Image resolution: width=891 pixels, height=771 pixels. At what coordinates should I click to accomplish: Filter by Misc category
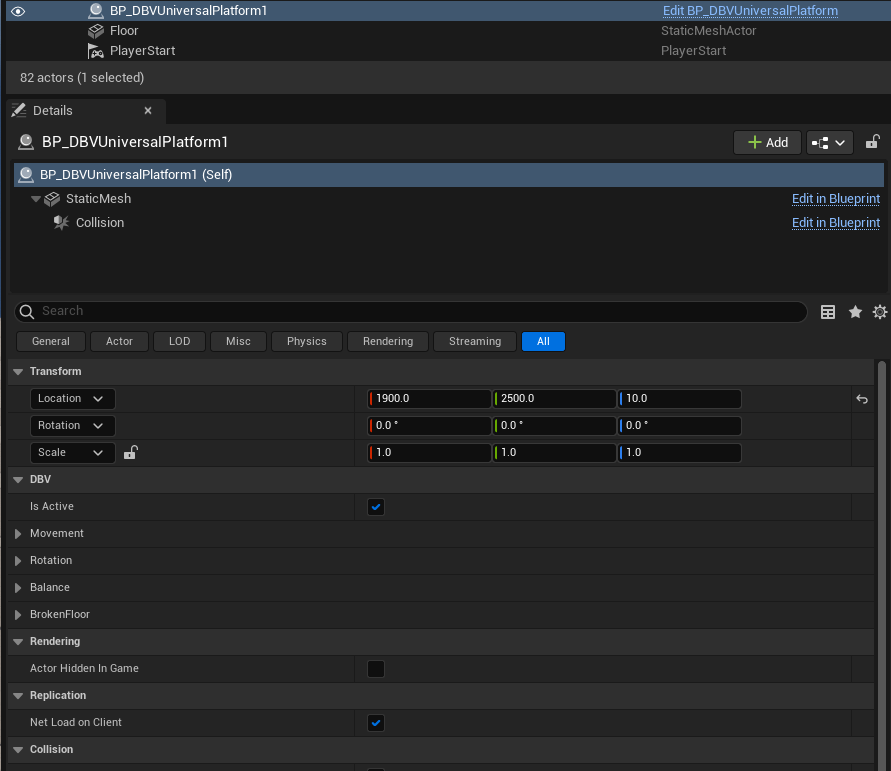[238, 341]
